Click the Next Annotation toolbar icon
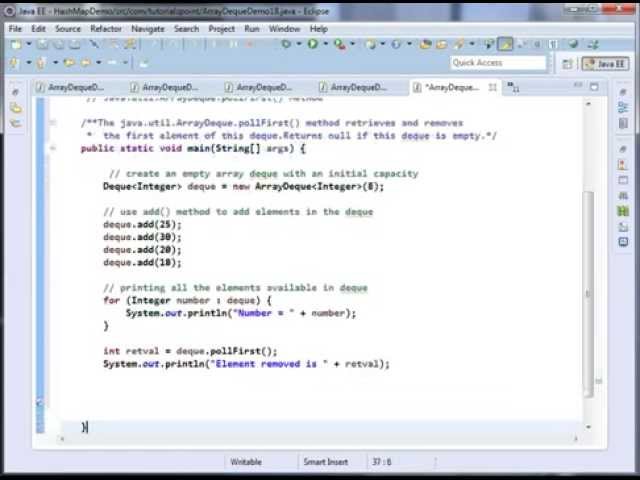This screenshot has height=480, width=640. tap(14, 62)
